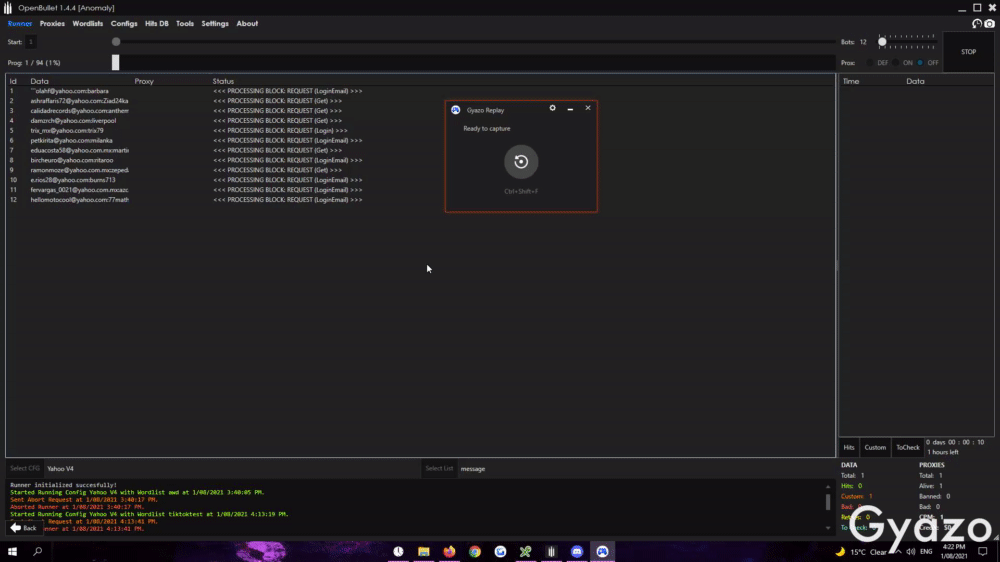Click the Gyazo Replay taskbar icon
This screenshot has width=1000, height=562.
[602, 551]
